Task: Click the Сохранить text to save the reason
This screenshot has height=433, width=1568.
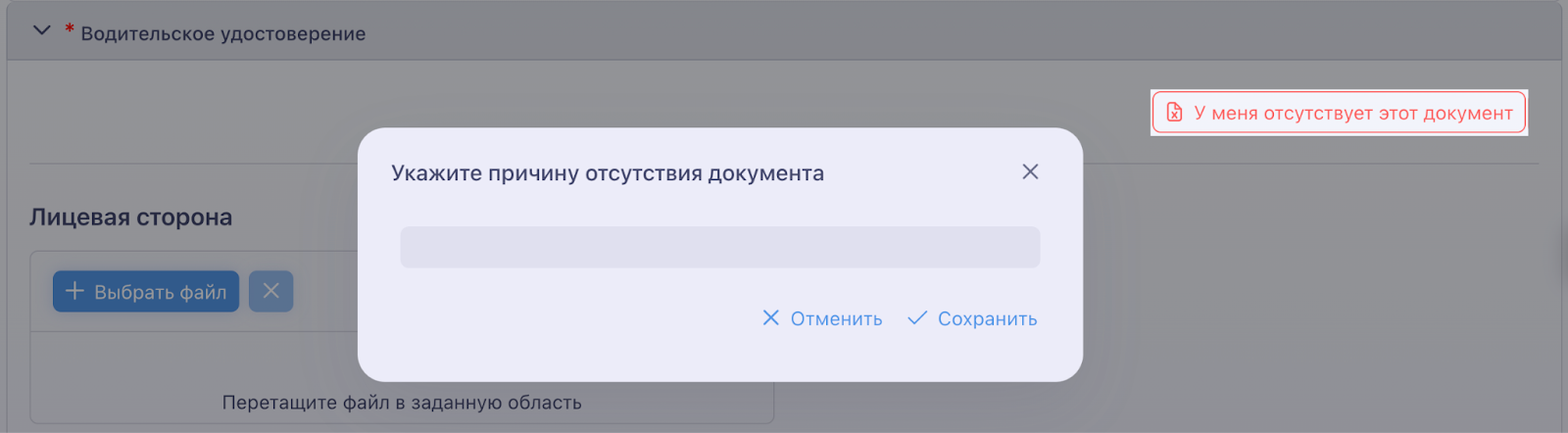Action: pyautogui.click(x=987, y=319)
